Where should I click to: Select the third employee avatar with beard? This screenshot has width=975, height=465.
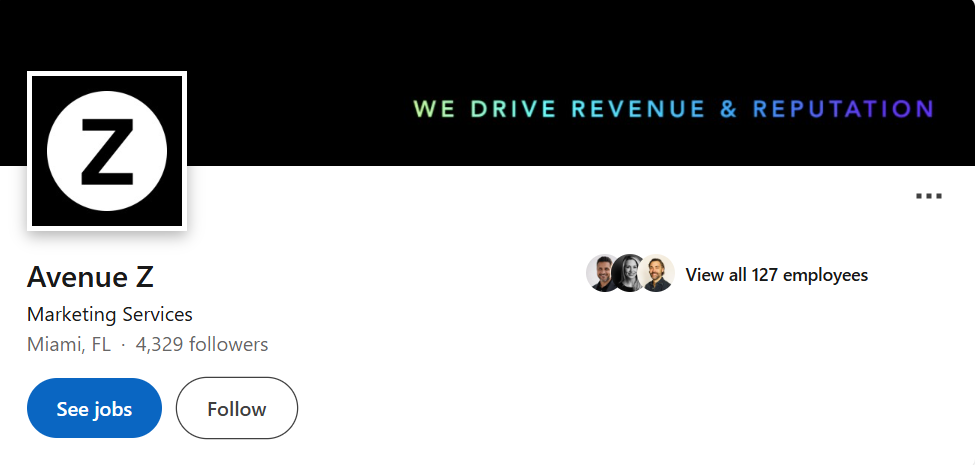point(656,273)
